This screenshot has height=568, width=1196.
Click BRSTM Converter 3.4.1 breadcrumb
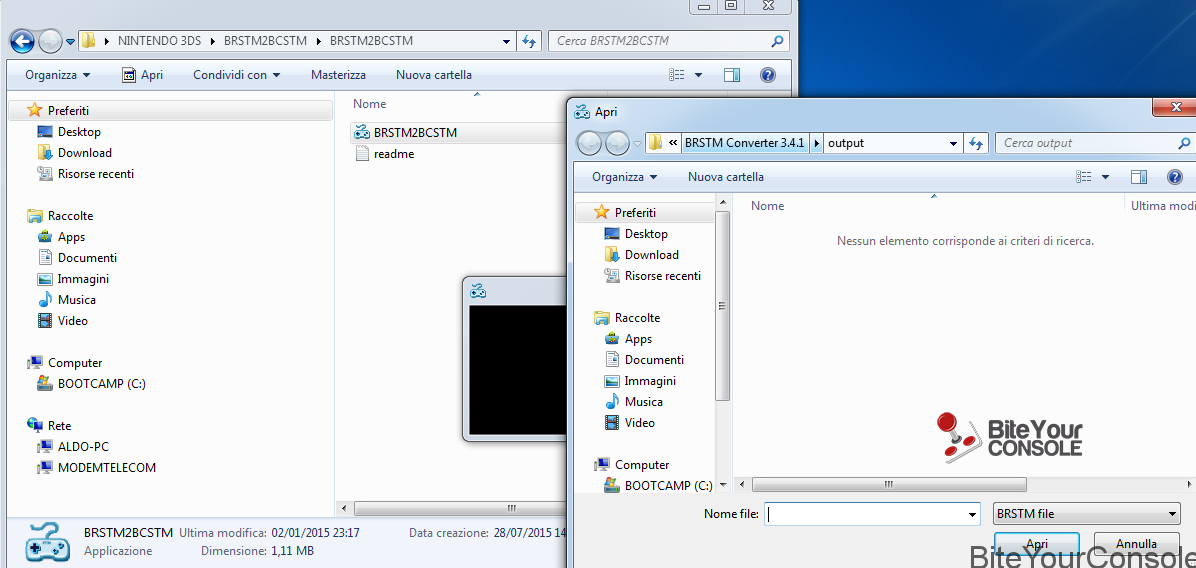744,143
